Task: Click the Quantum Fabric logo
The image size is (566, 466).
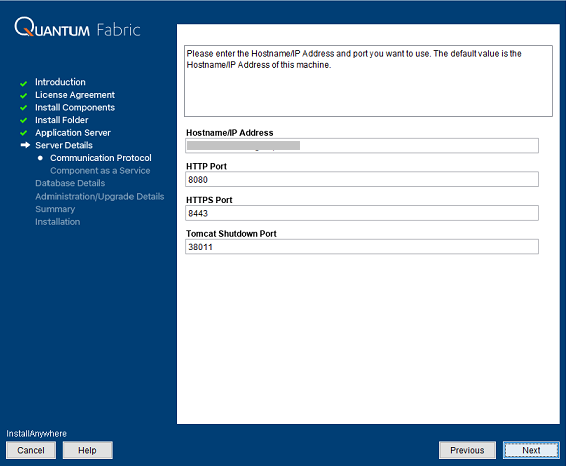Action: point(77,27)
